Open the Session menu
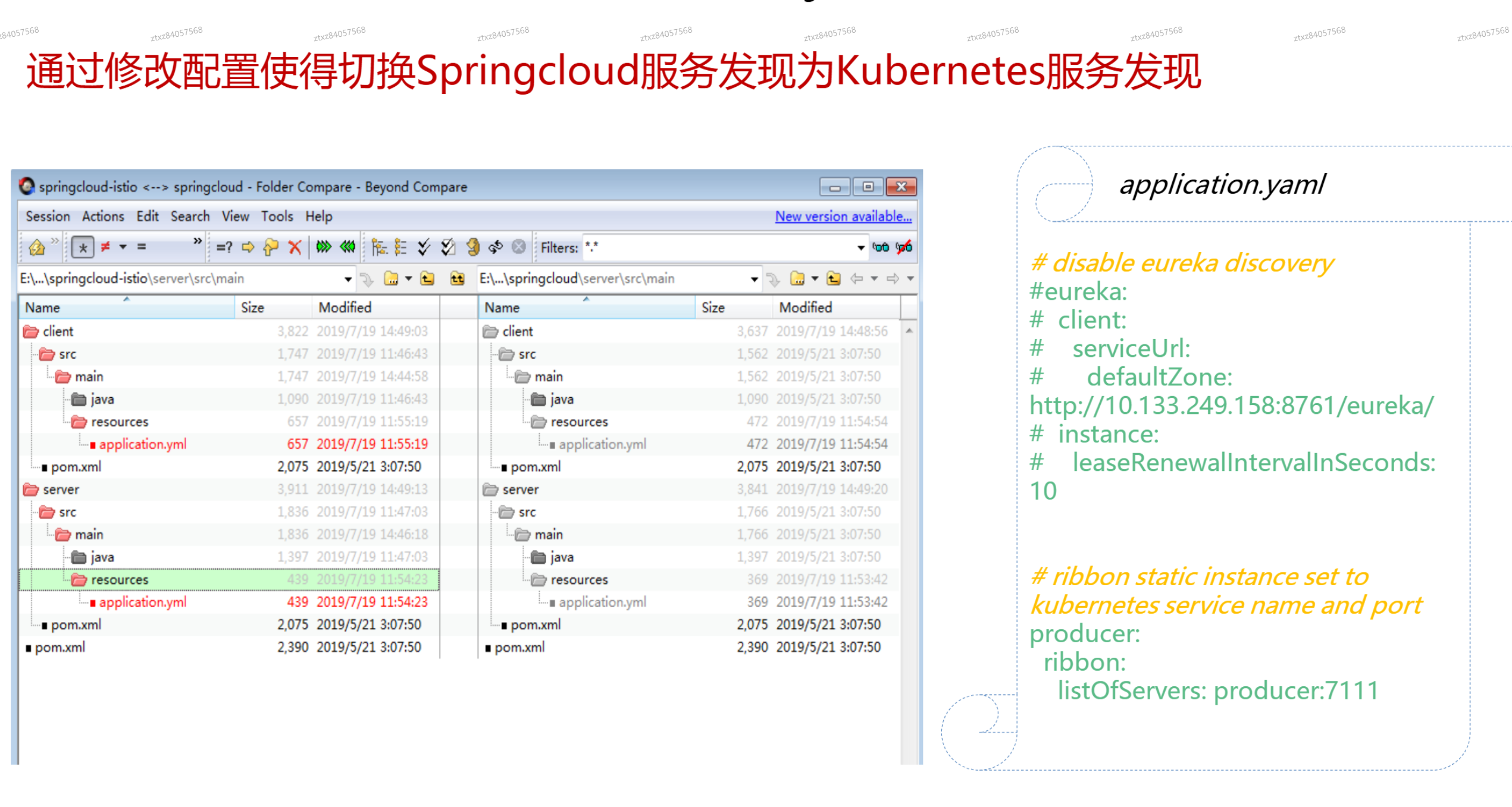The image size is (1512, 807). pos(48,216)
